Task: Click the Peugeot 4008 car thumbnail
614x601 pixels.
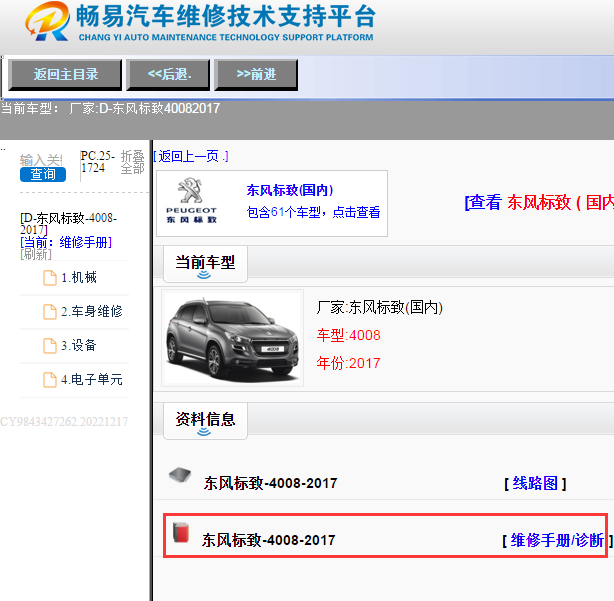Action: [x=233, y=338]
